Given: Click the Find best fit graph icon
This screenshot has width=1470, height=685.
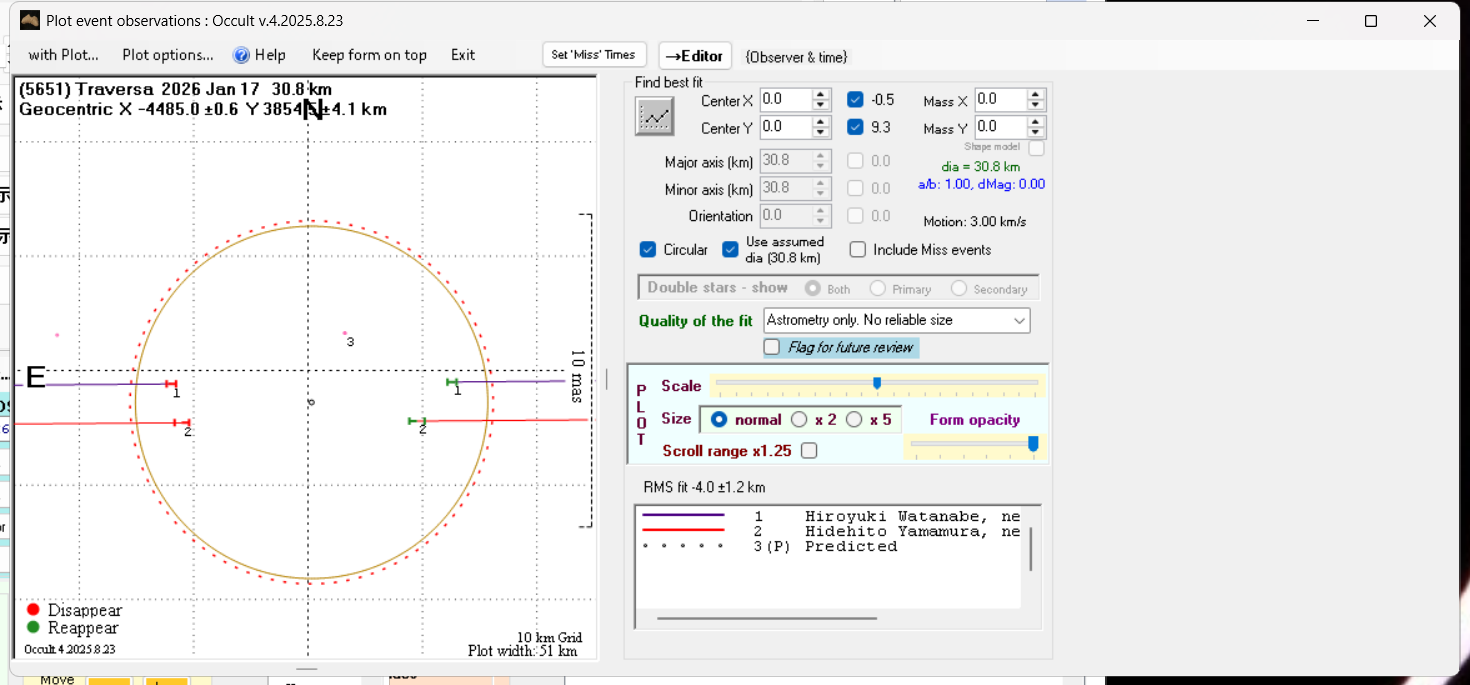Looking at the screenshot, I should 654,117.
